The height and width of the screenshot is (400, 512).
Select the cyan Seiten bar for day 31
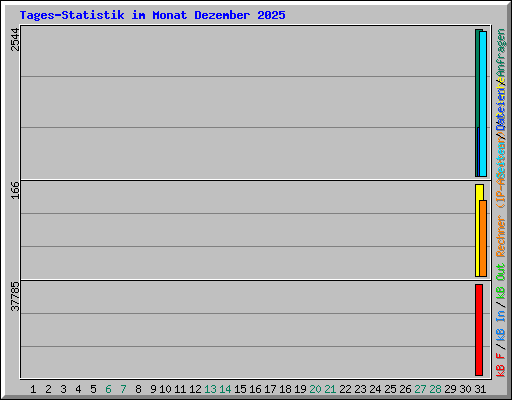coord(483,104)
